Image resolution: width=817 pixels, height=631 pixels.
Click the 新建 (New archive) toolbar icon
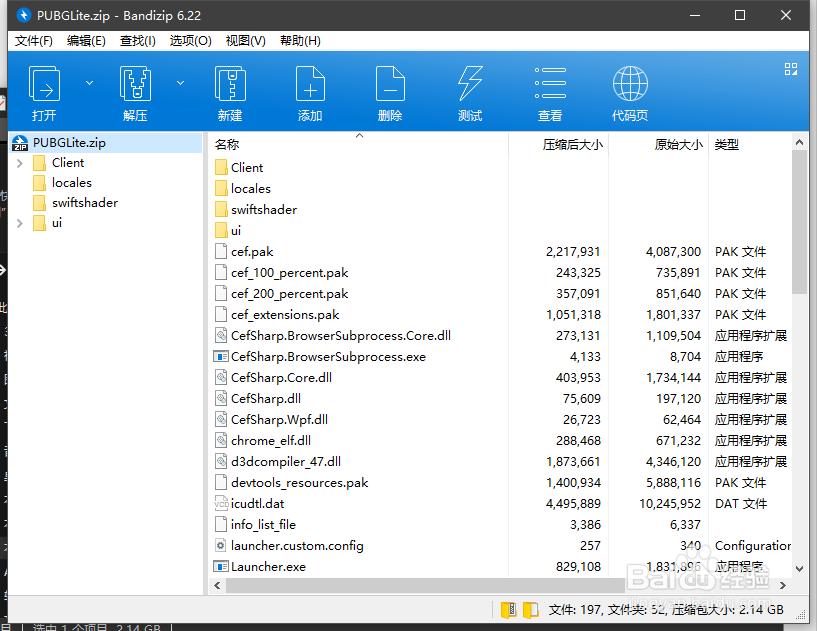pos(230,83)
